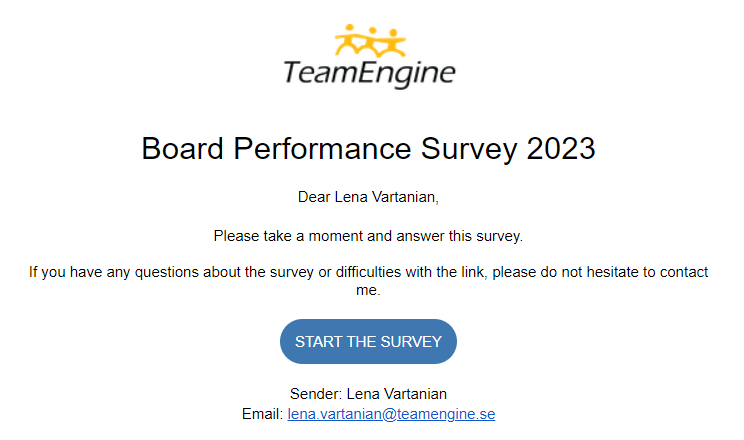Click the TeamEngine wordmark text
The image size is (744, 440).
pos(369,73)
